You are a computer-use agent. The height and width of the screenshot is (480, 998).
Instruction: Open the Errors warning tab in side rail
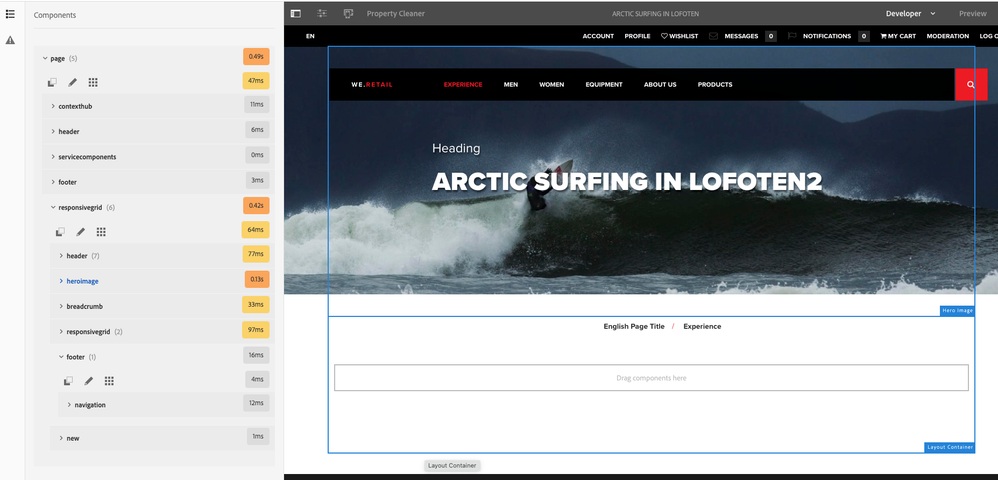(x=10, y=40)
